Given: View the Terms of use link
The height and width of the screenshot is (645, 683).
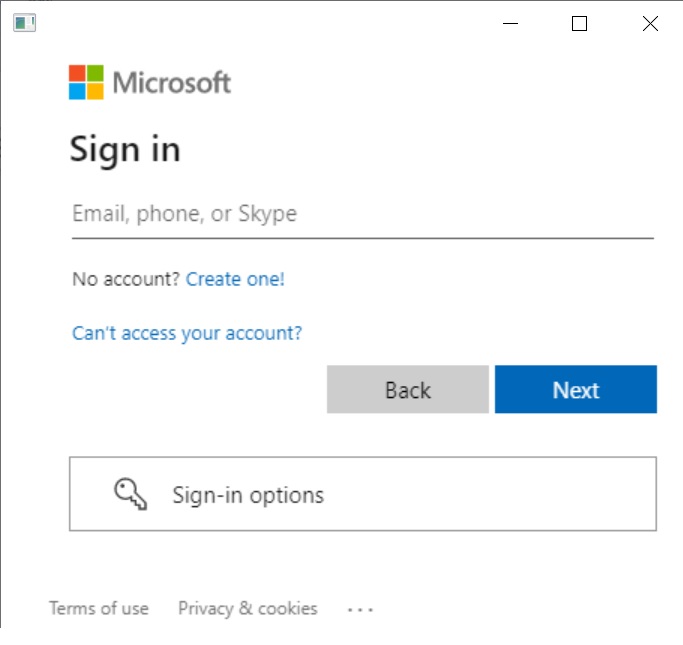Looking at the screenshot, I should pyautogui.click(x=99, y=608).
